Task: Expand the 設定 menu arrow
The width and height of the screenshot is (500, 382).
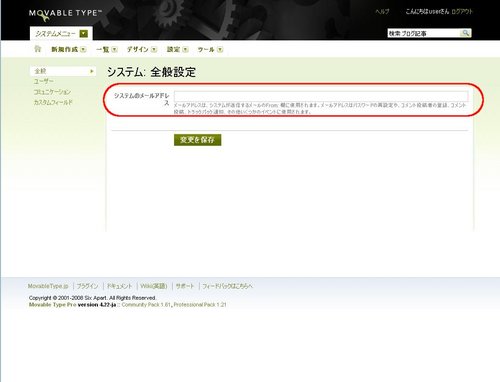Action: pos(185,49)
